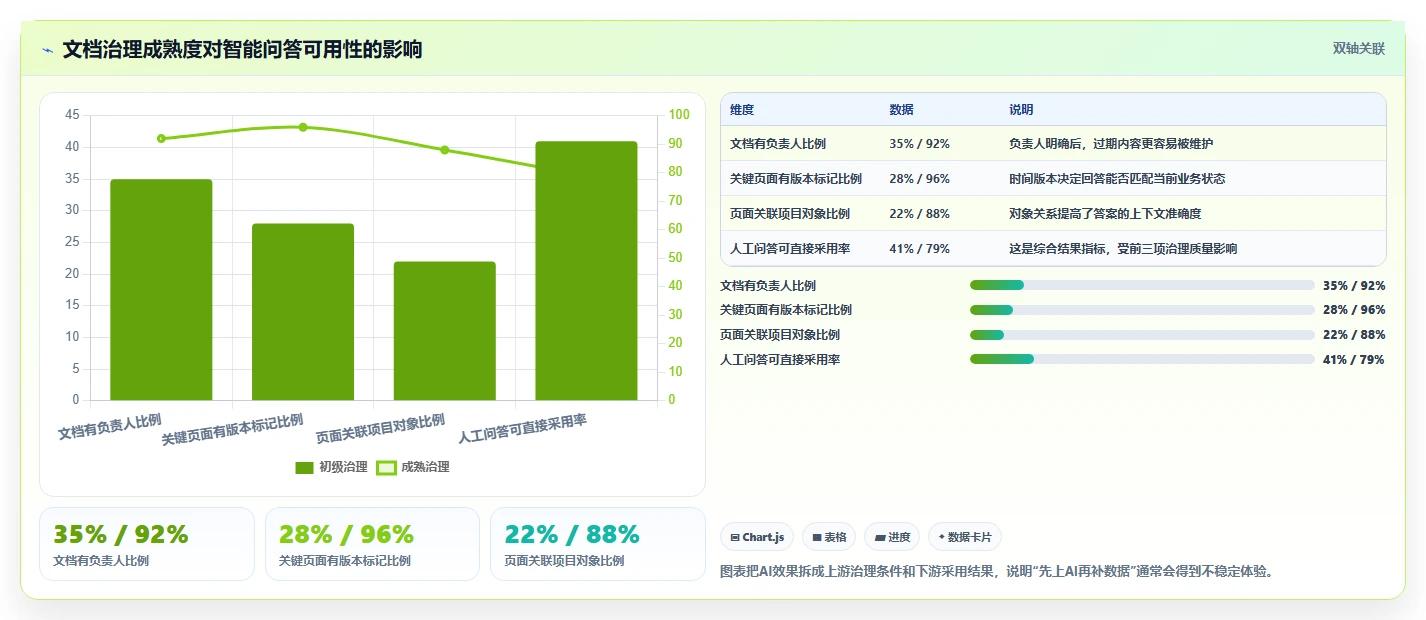Click the 页面关联项目对象比例 progress bar
Image resolution: width=1426 pixels, height=620 pixels.
[x=1142, y=335]
